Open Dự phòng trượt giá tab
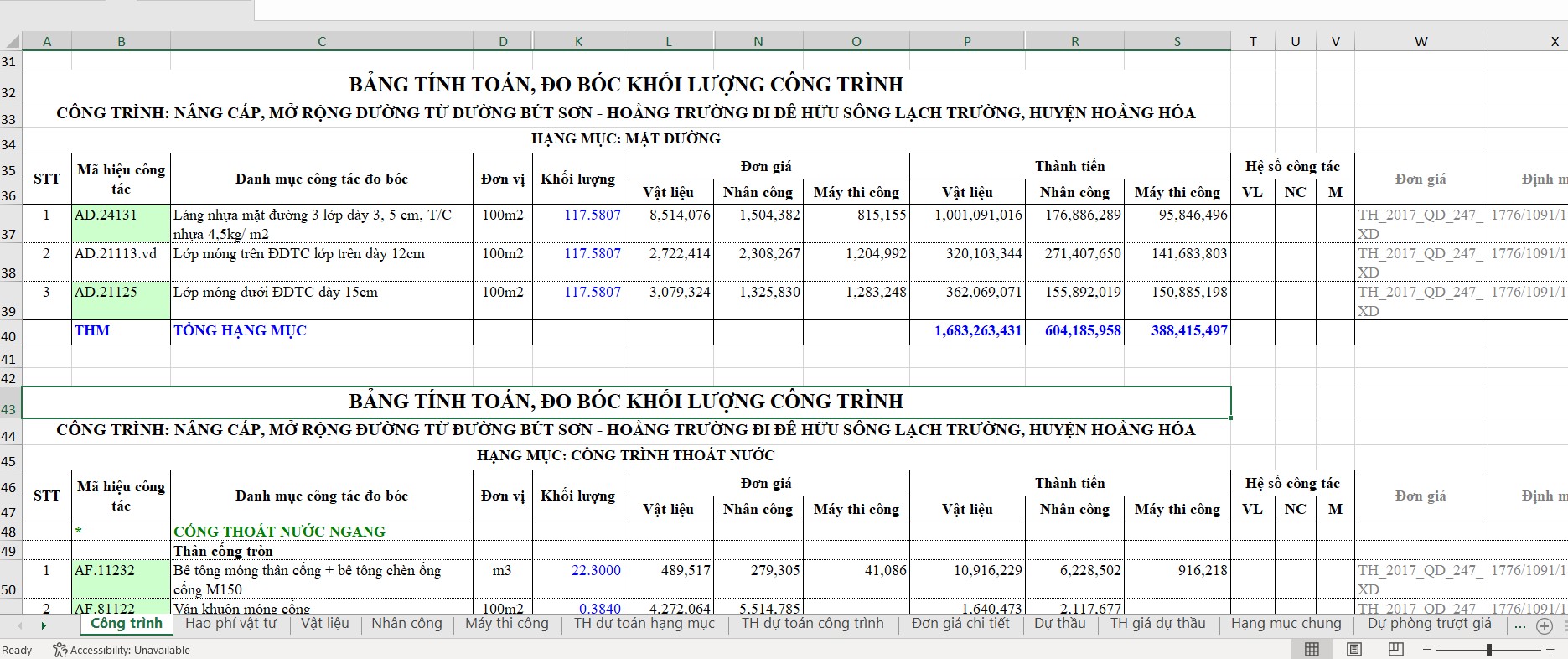1568x659 pixels. click(x=1430, y=623)
